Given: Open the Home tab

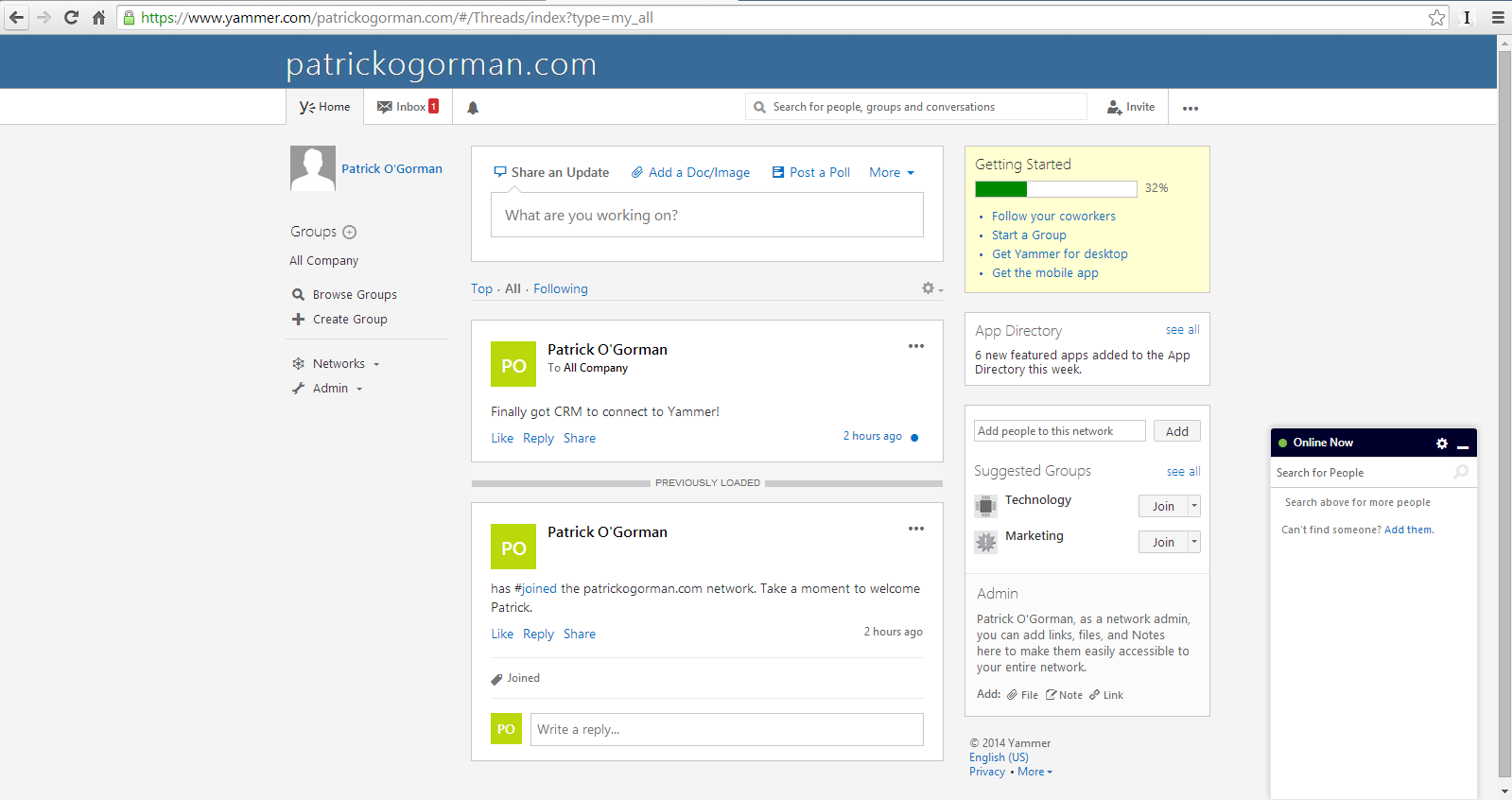Looking at the screenshot, I should tap(324, 107).
